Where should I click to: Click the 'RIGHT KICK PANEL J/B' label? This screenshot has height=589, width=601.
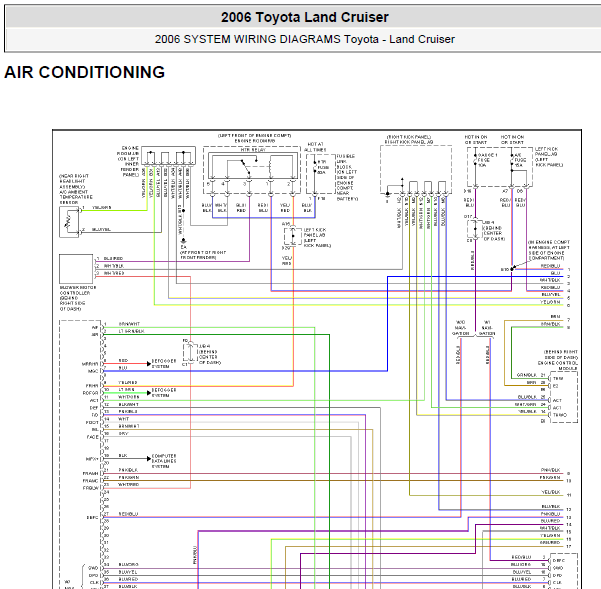coord(409,142)
